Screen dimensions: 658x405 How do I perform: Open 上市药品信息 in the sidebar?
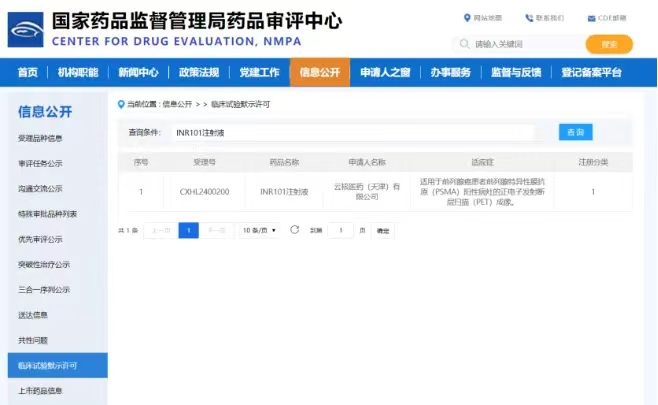point(40,391)
